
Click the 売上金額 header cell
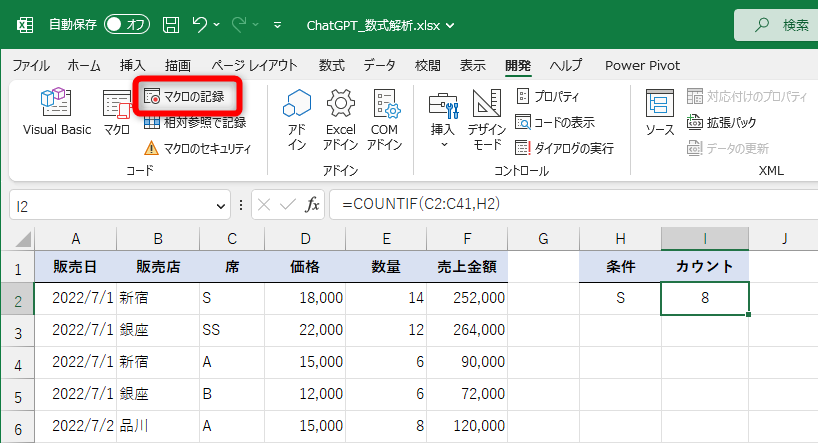(467, 267)
